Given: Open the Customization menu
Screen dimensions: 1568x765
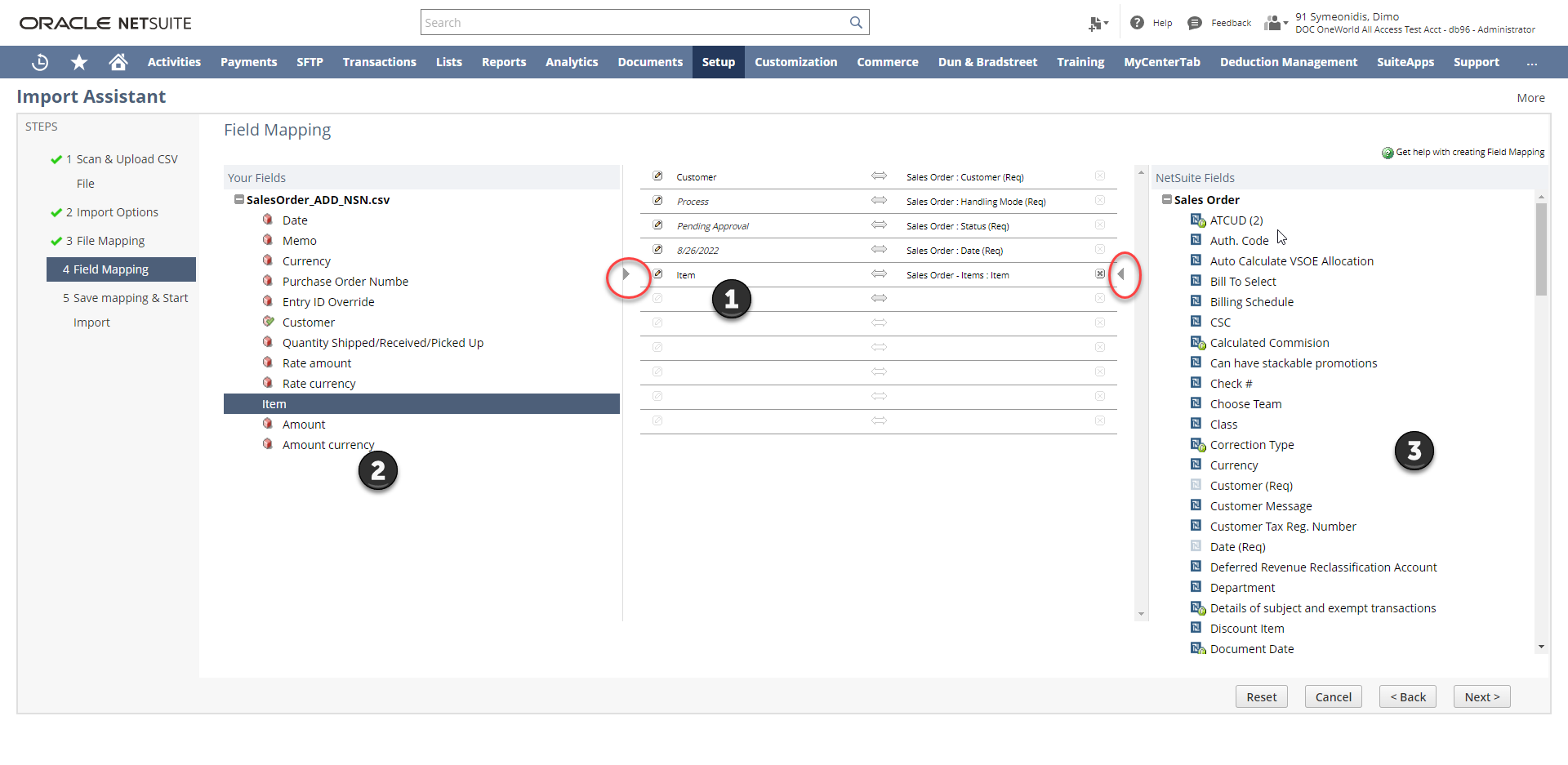Looking at the screenshot, I should (x=795, y=62).
